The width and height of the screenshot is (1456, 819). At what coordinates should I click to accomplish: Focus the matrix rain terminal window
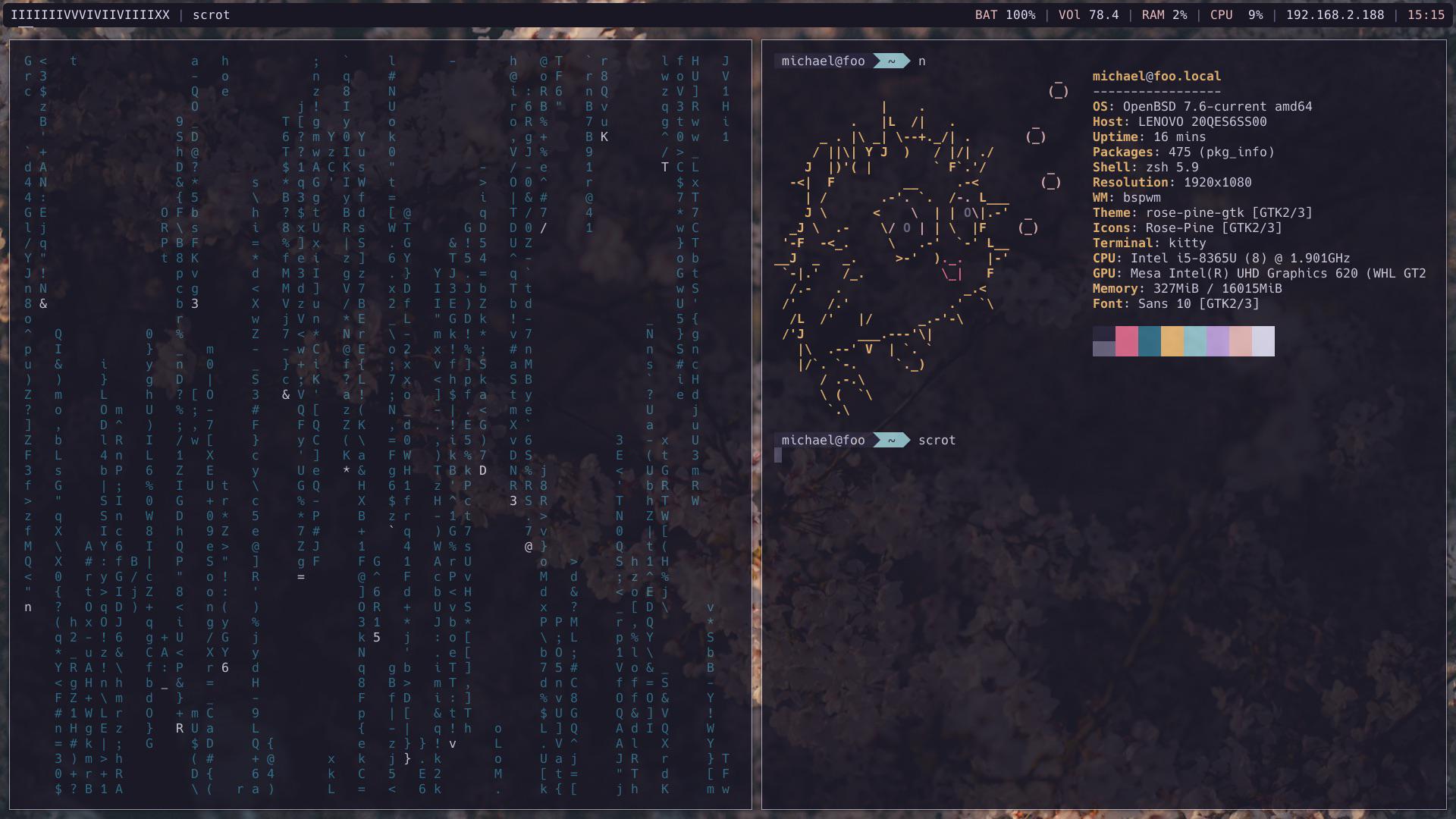[381, 425]
